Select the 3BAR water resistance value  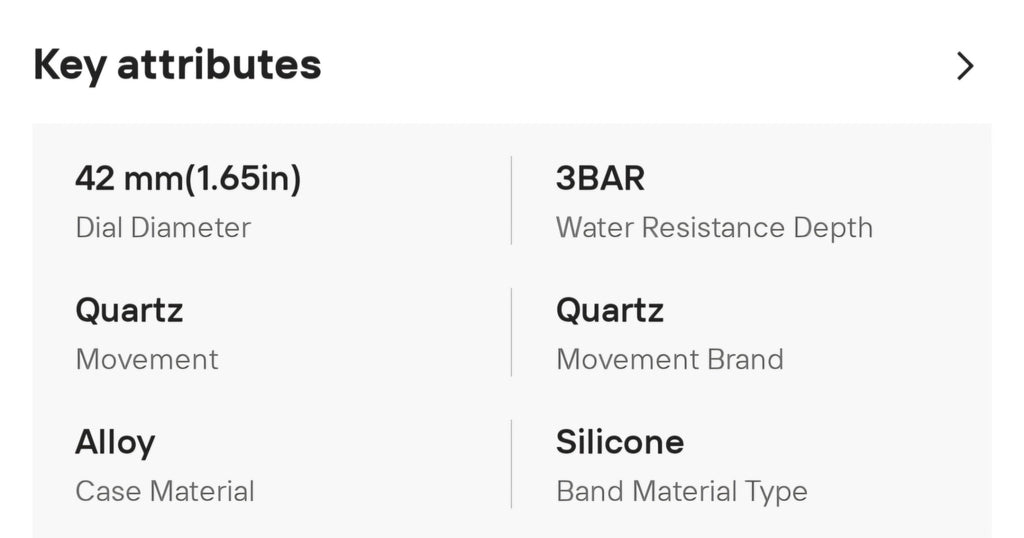point(600,178)
